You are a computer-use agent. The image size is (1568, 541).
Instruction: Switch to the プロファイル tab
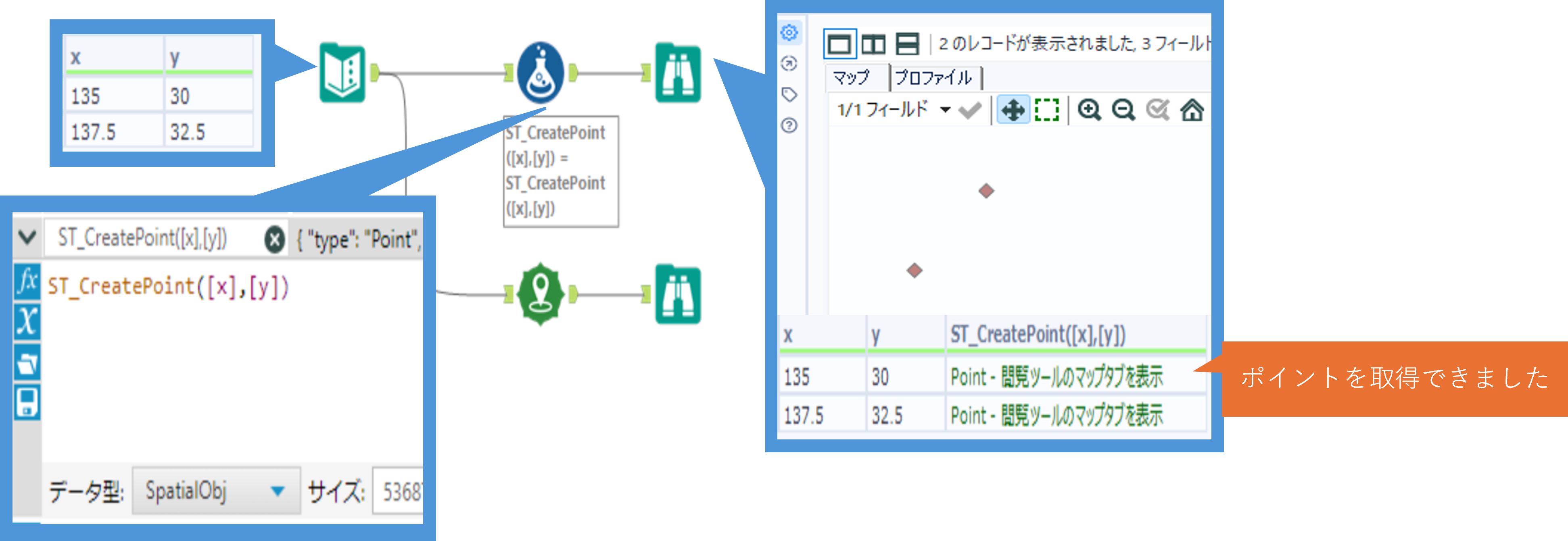[x=934, y=78]
